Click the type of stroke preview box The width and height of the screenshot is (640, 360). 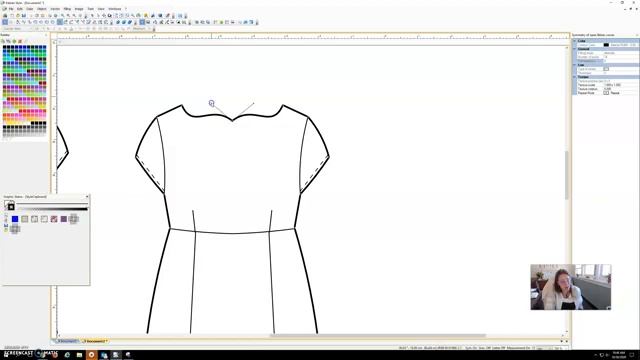coord(606,69)
